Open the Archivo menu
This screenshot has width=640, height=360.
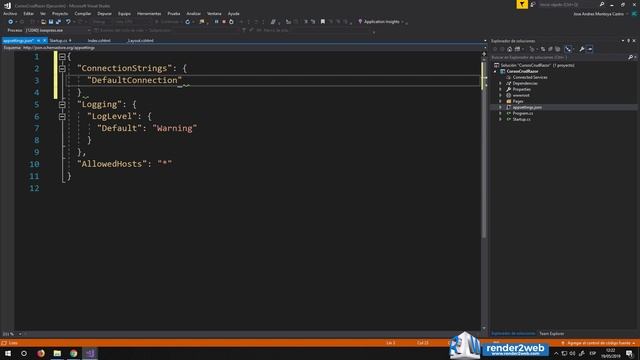[10, 13]
